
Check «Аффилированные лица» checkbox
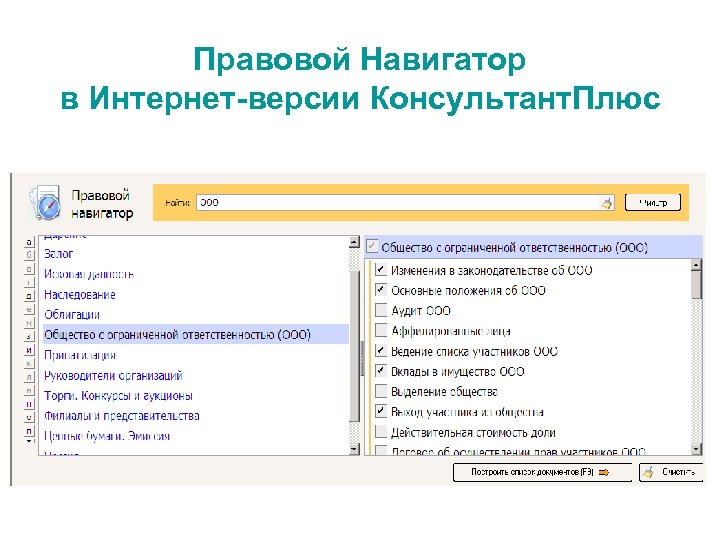(x=381, y=330)
